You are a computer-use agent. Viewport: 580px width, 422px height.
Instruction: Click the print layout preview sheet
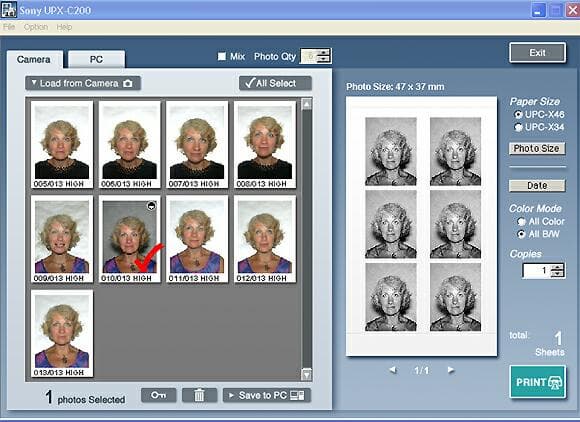[x=421, y=226]
